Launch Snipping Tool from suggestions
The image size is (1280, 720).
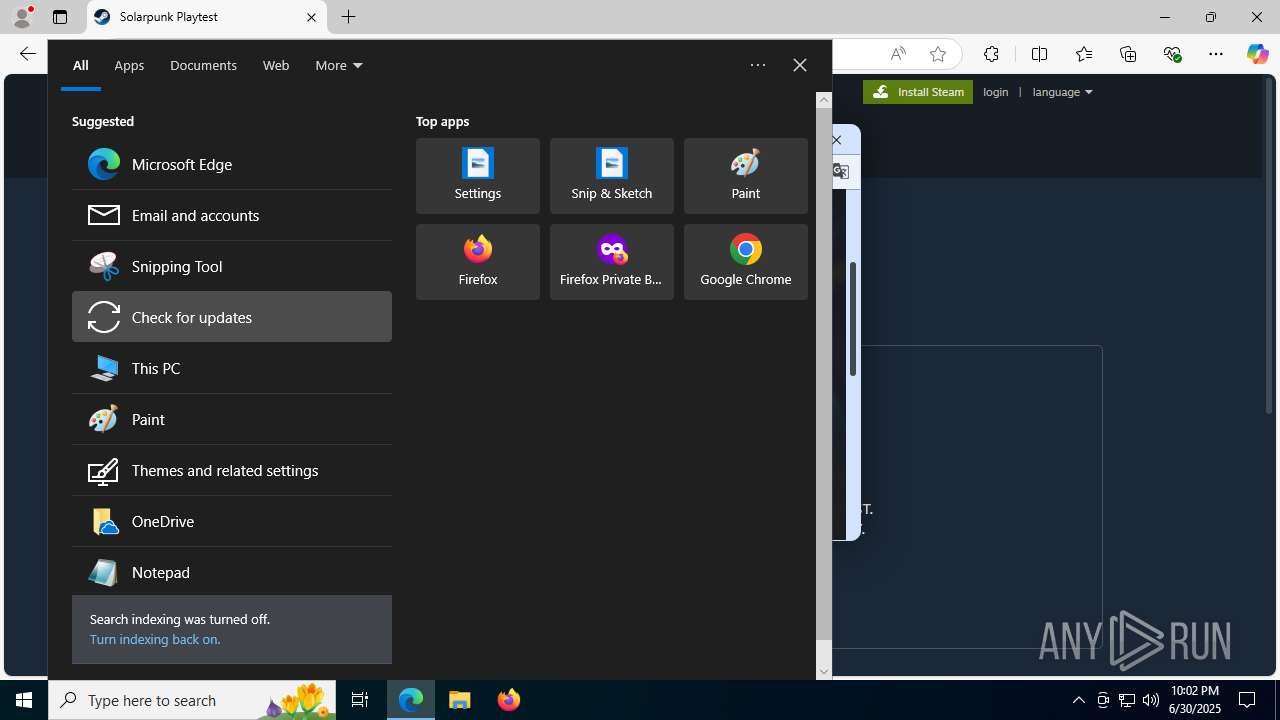pos(231,266)
